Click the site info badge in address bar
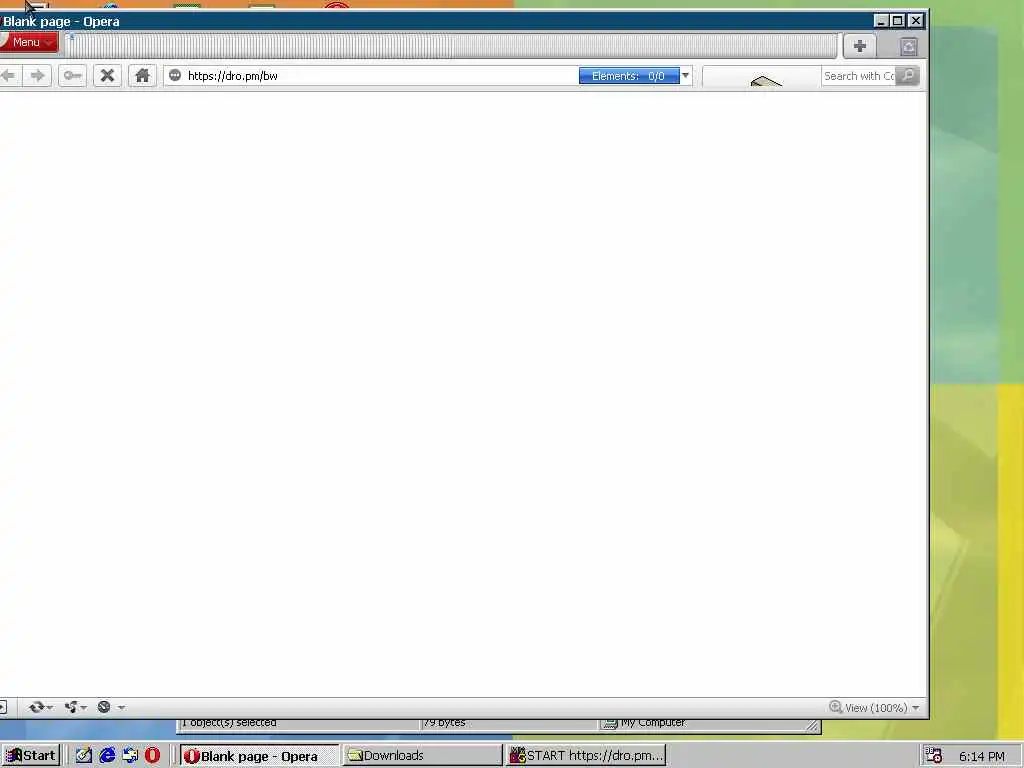This screenshot has height=768, width=1024. (x=175, y=76)
